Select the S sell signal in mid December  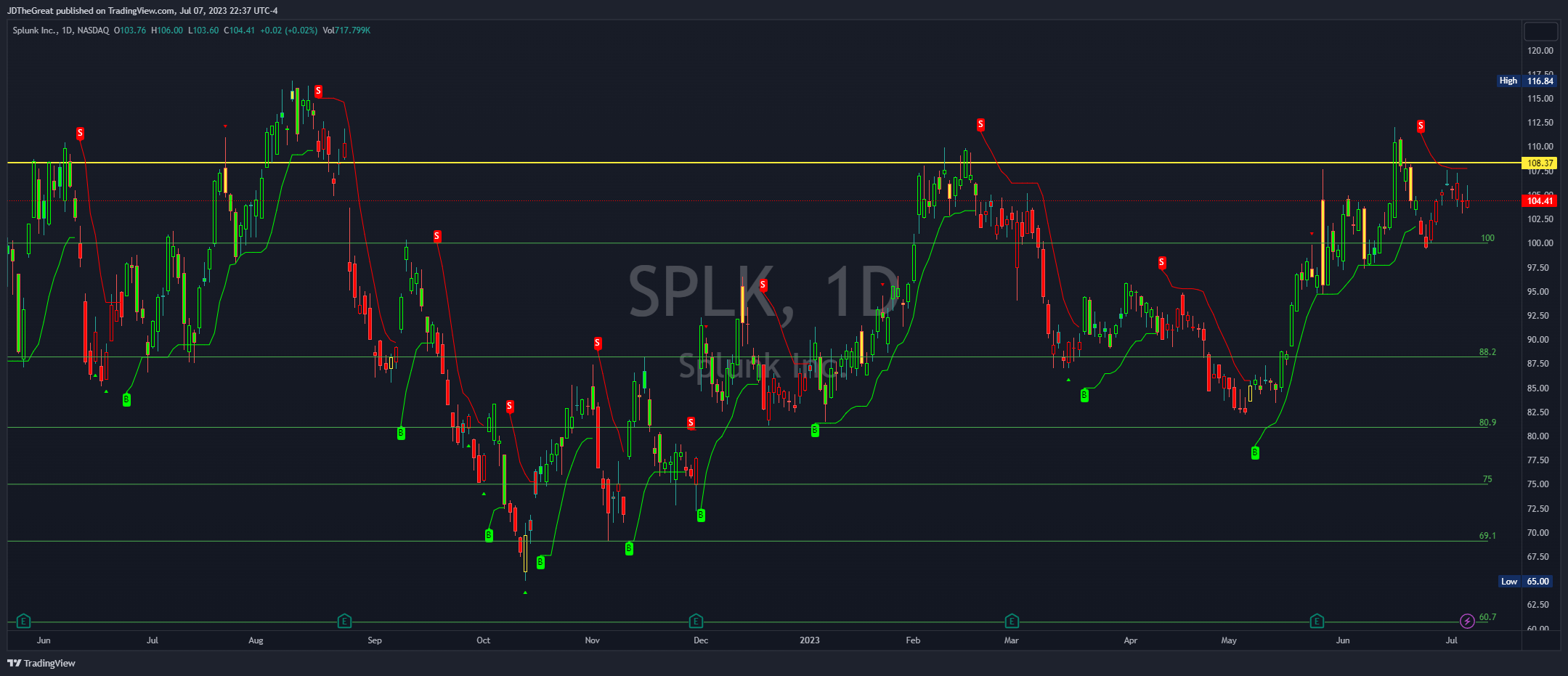[x=763, y=285]
